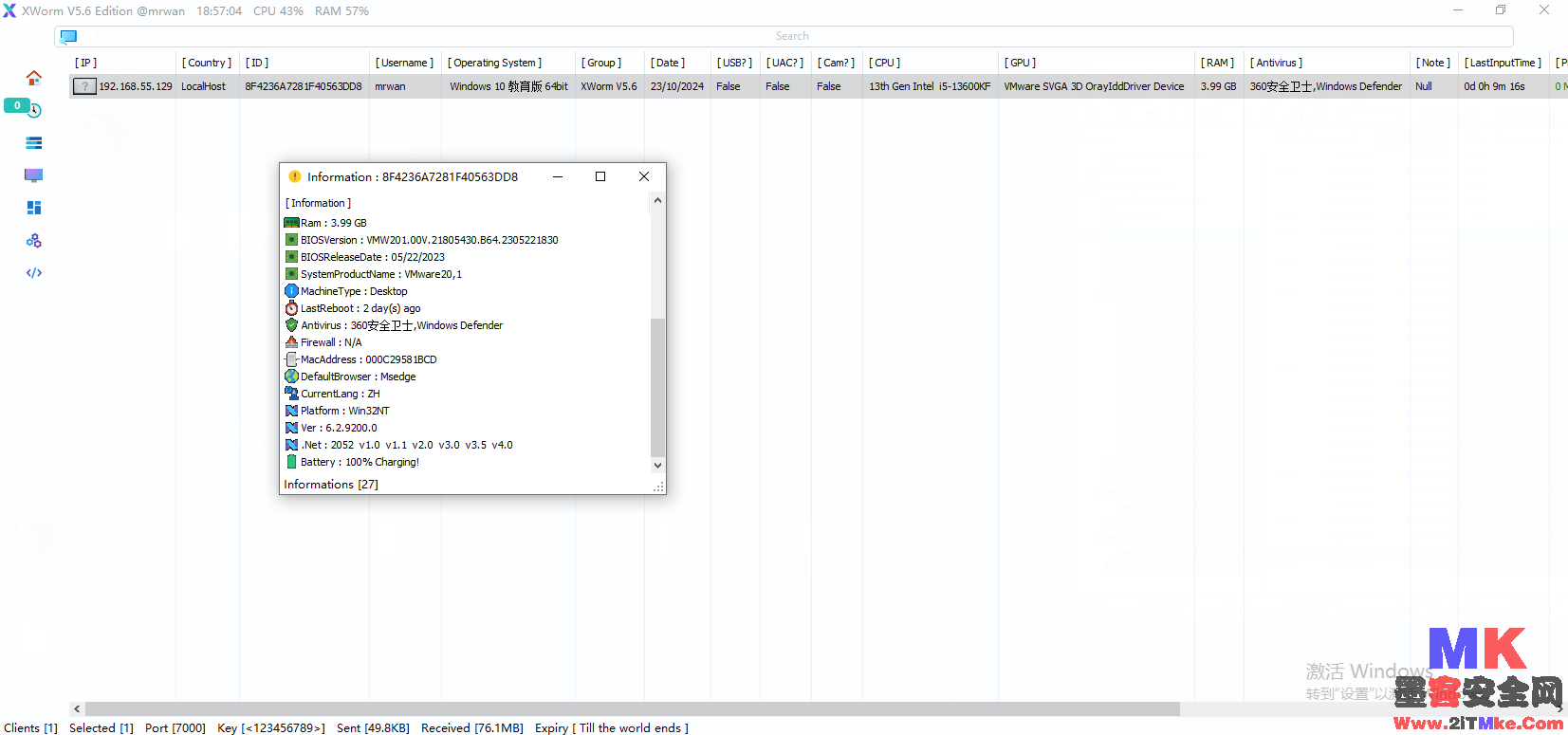Sort by the [Country] column header
Image resolution: width=1568 pixels, height=735 pixels.
point(207,63)
